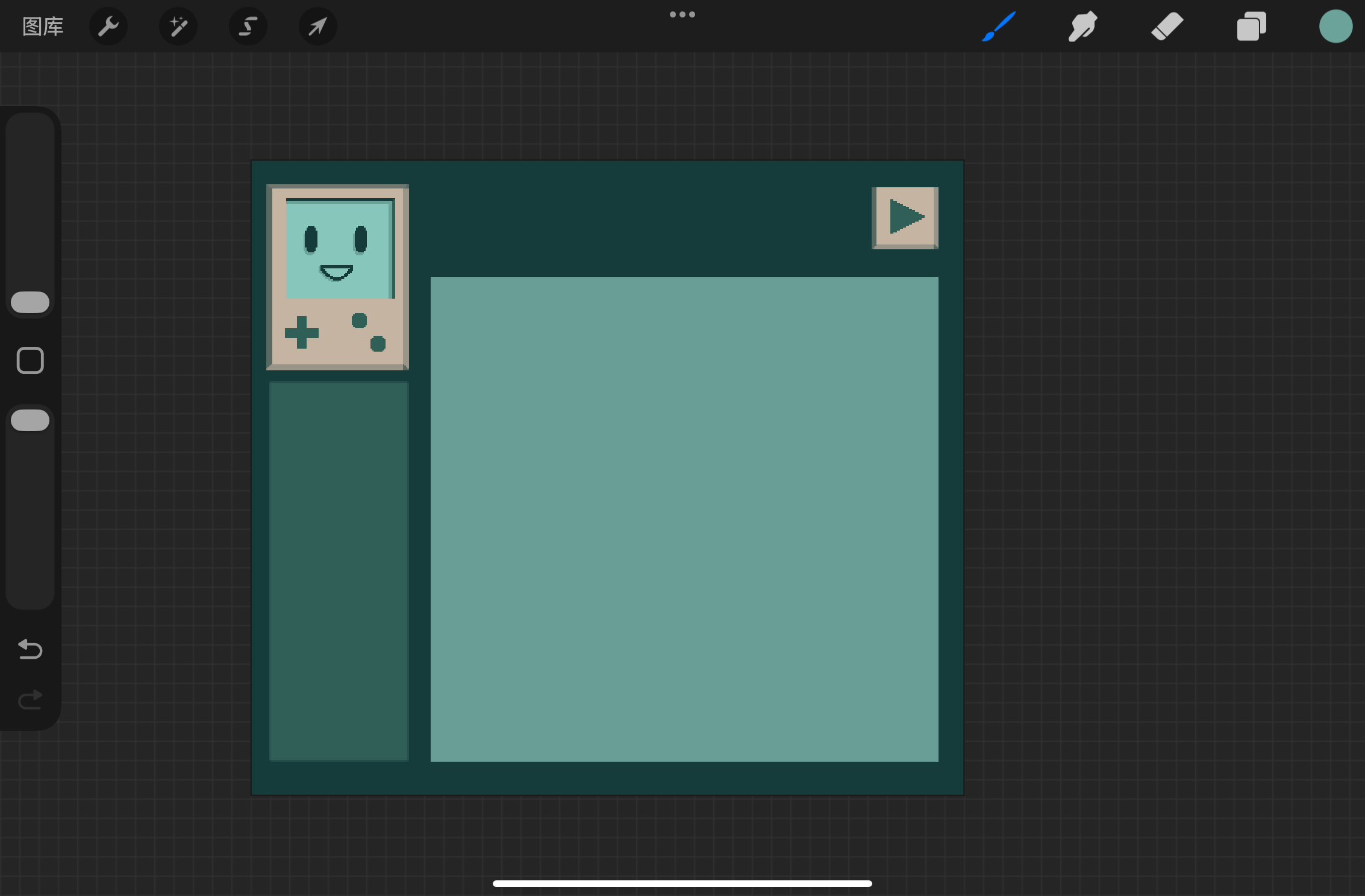The width and height of the screenshot is (1365, 896).
Task: Click the play triangle button on canvas
Action: coord(905,217)
